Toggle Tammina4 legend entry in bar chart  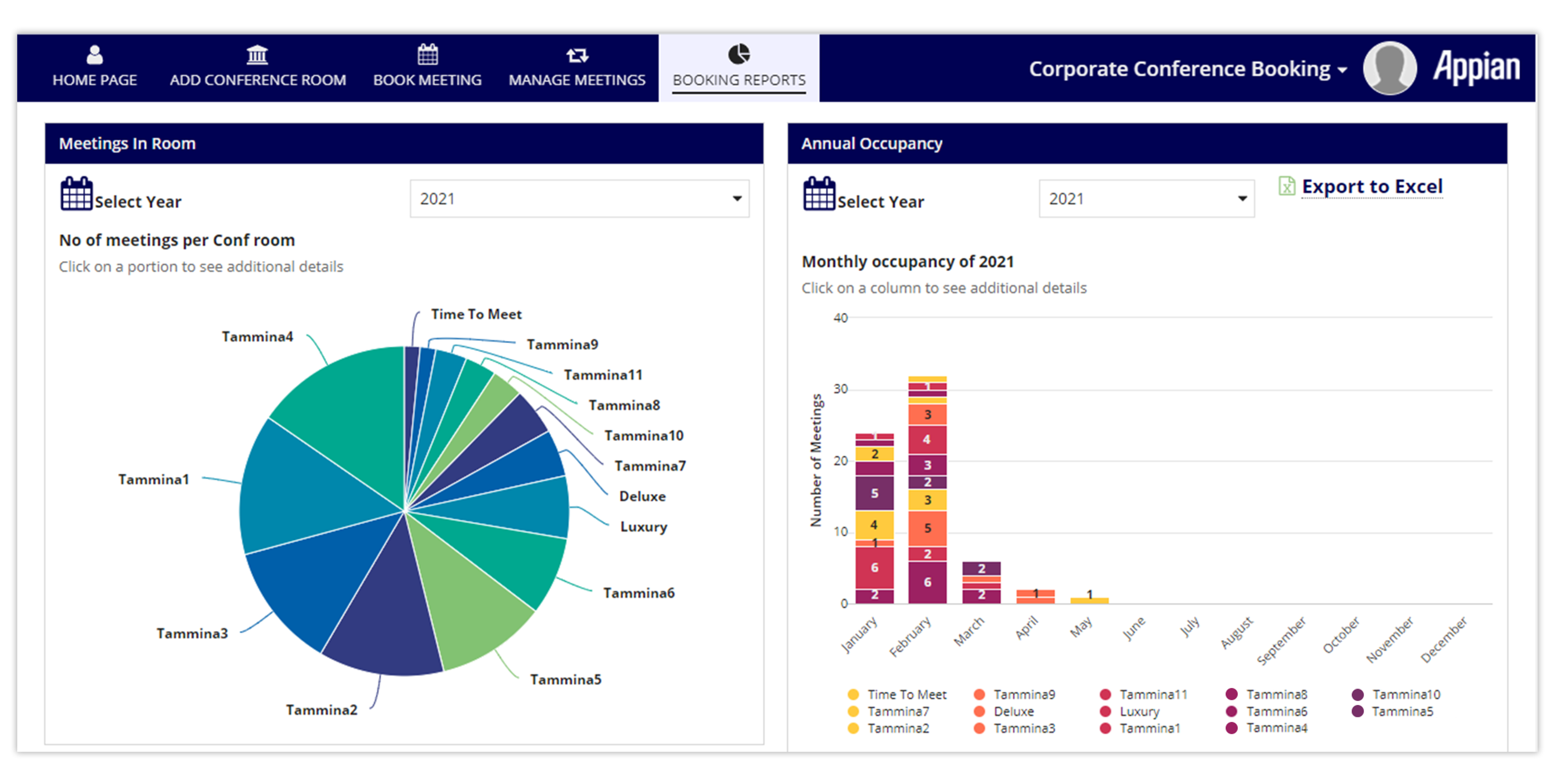click(1267, 728)
